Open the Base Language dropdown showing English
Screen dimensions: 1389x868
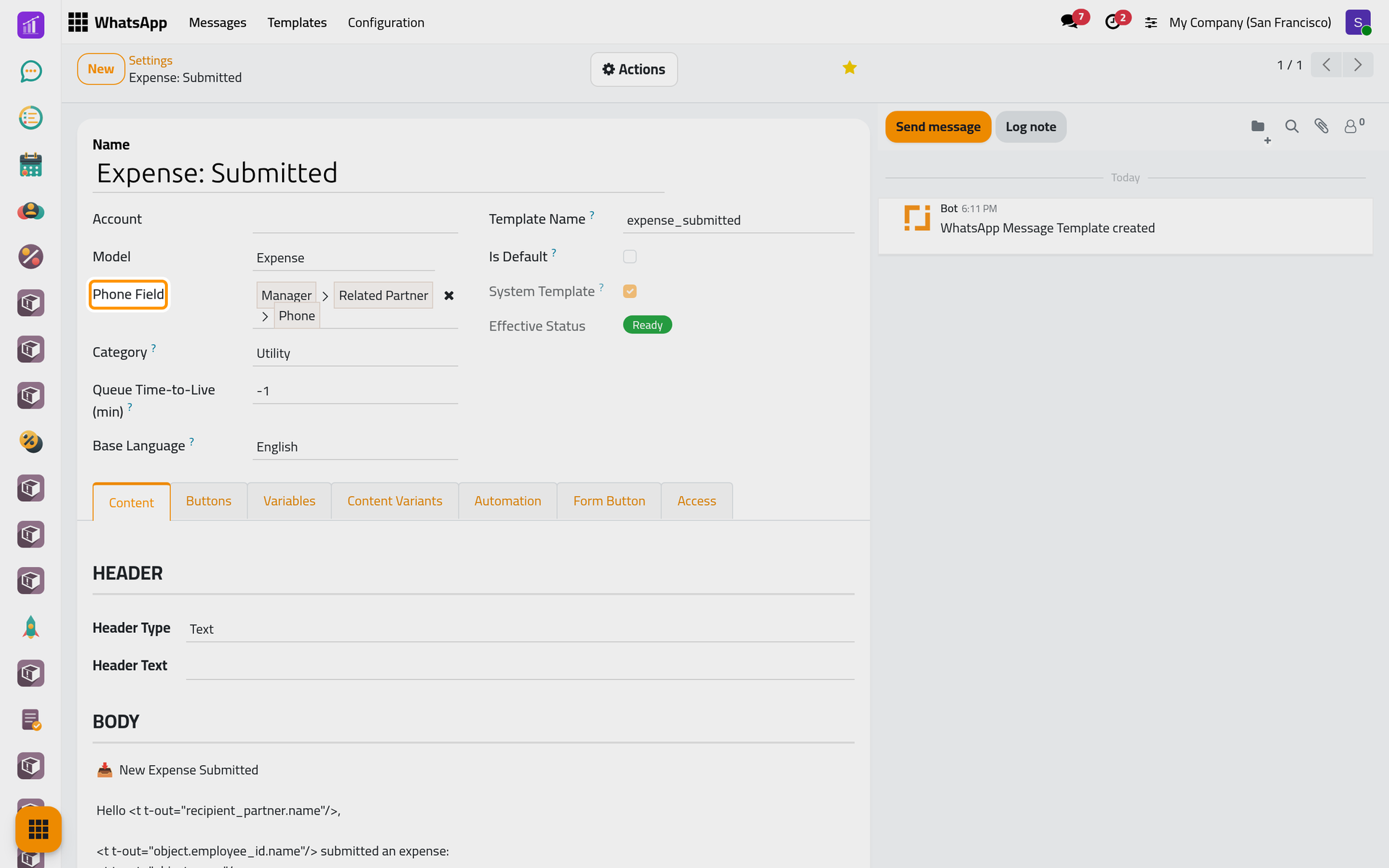(355, 446)
